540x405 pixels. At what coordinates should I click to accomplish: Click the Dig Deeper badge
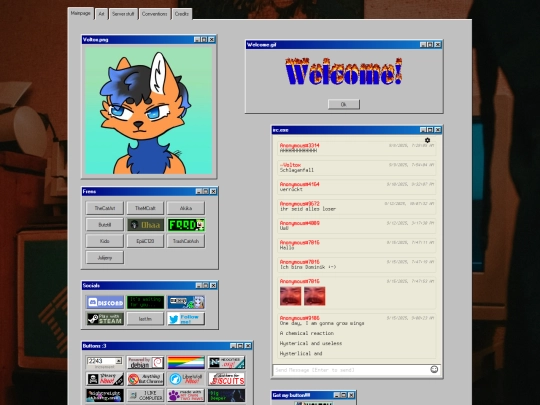pyautogui.click(x=226, y=395)
